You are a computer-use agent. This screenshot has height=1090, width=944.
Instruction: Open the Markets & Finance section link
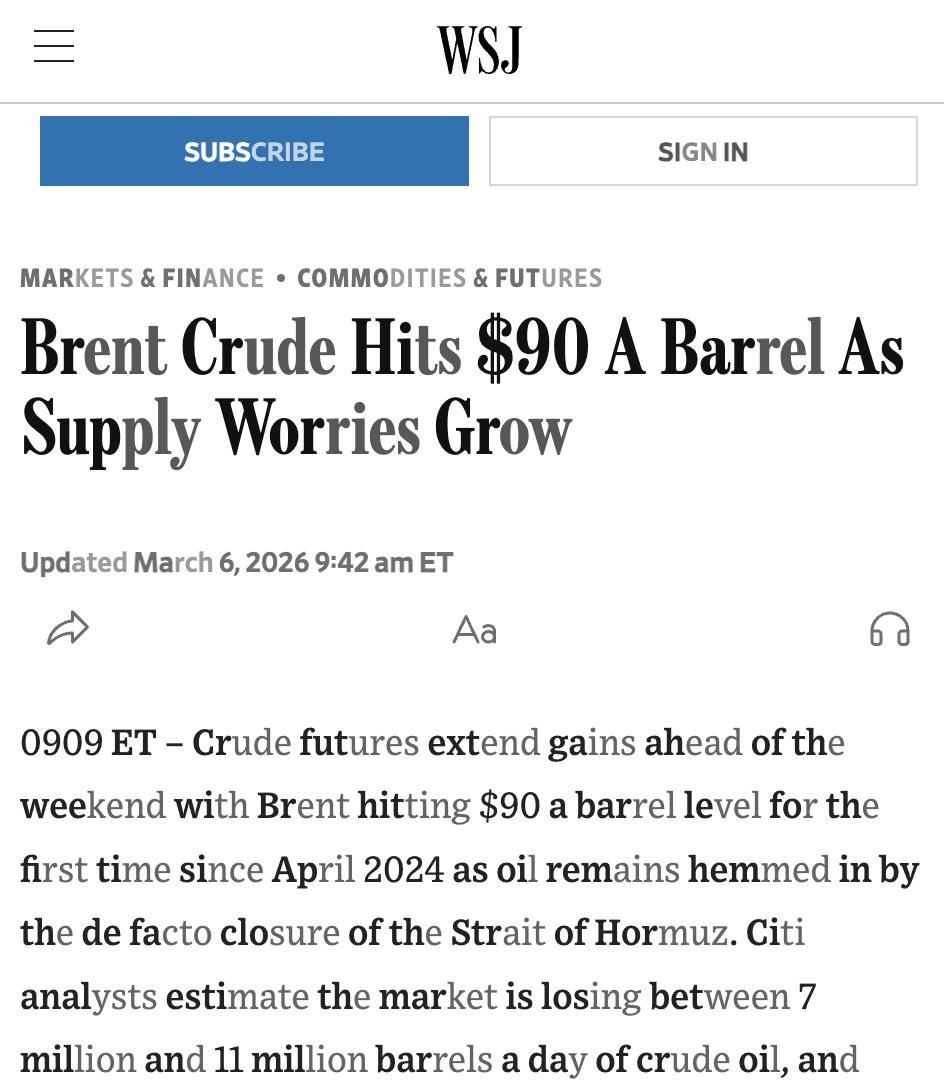142,278
